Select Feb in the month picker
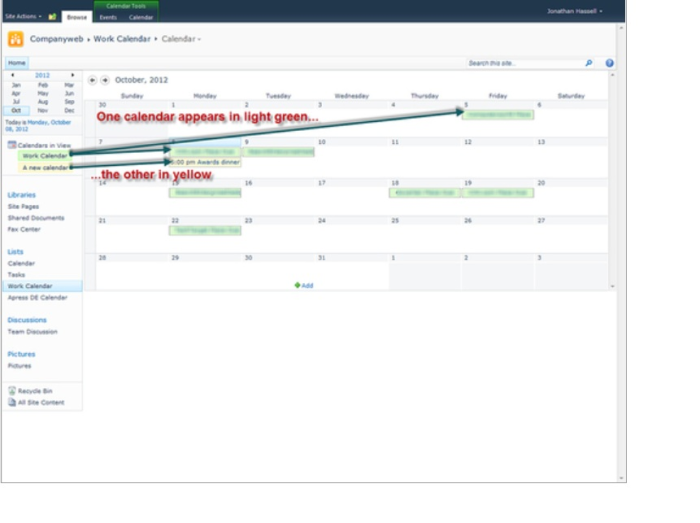 pos(43,85)
